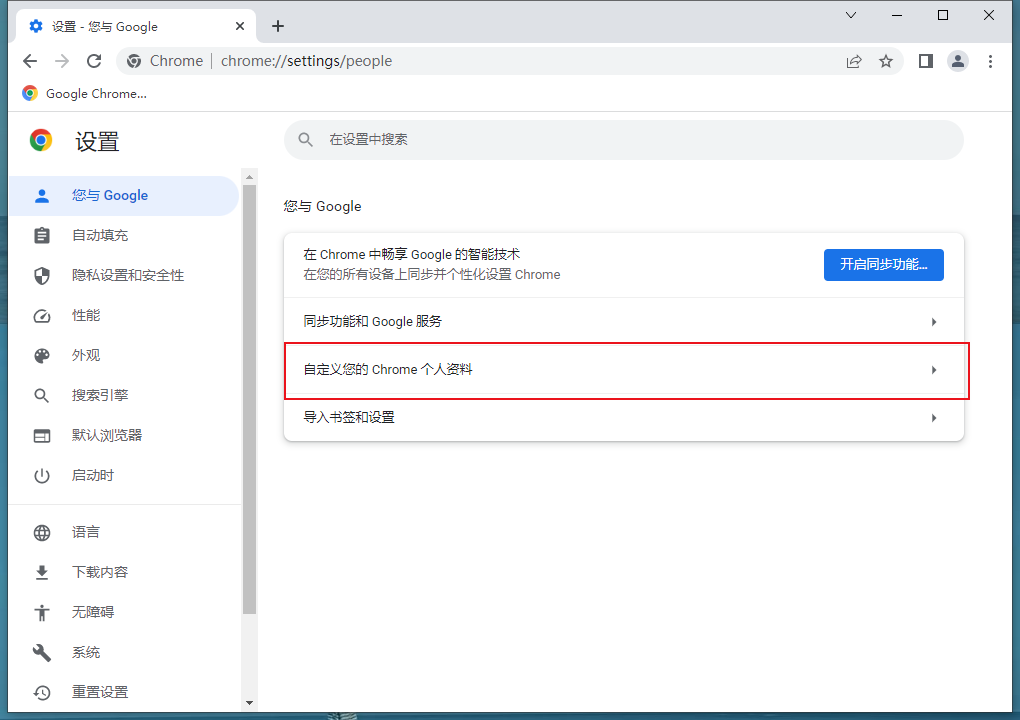Click the Chrome profile avatar icon
The height and width of the screenshot is (720, 1020).
click(958, 61)
